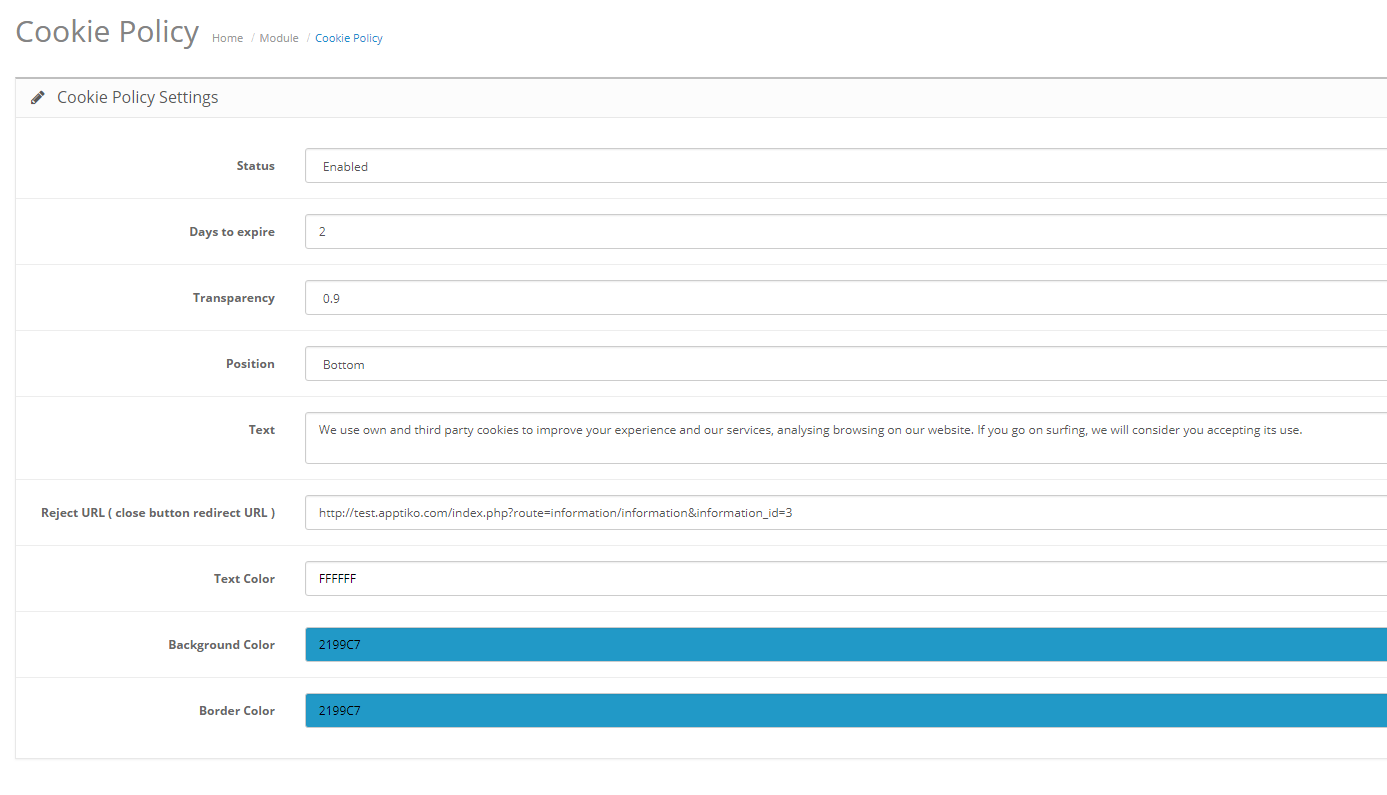Image resolution: width=1387 pixels, height=795 pixels.
Task: Select the Cookie Policy breadcrumb entry
Action: click(348, 37)
